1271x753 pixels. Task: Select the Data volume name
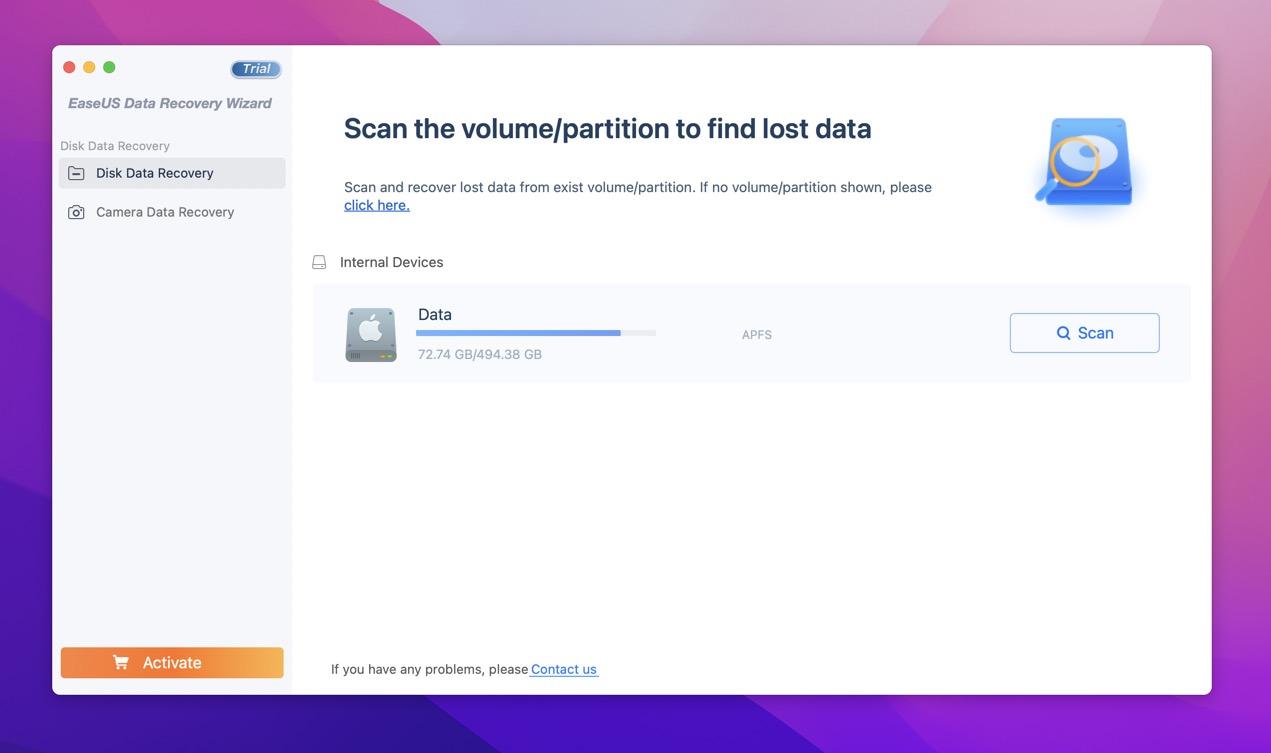click(435, 314)
